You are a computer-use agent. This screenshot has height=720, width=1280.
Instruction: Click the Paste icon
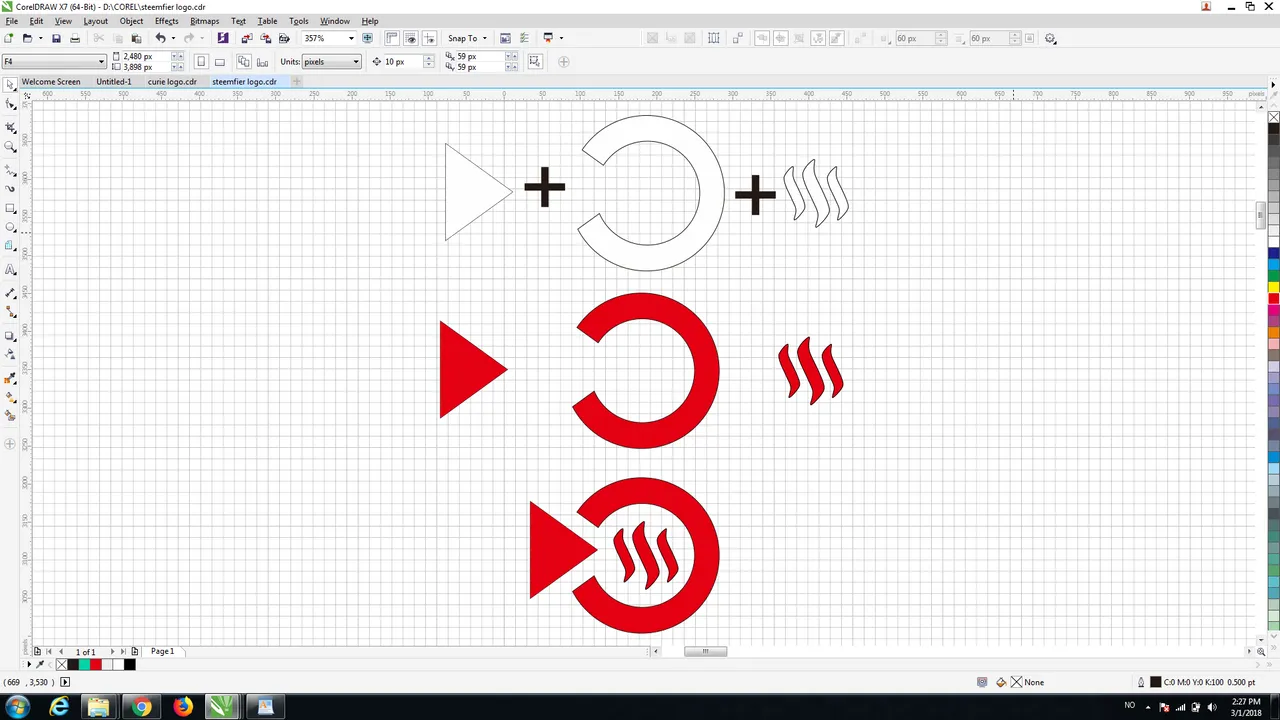(x=136, y=38)
